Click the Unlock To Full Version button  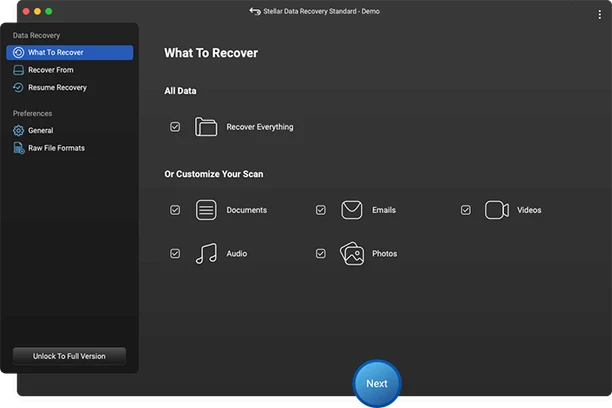tap(69, 356)
